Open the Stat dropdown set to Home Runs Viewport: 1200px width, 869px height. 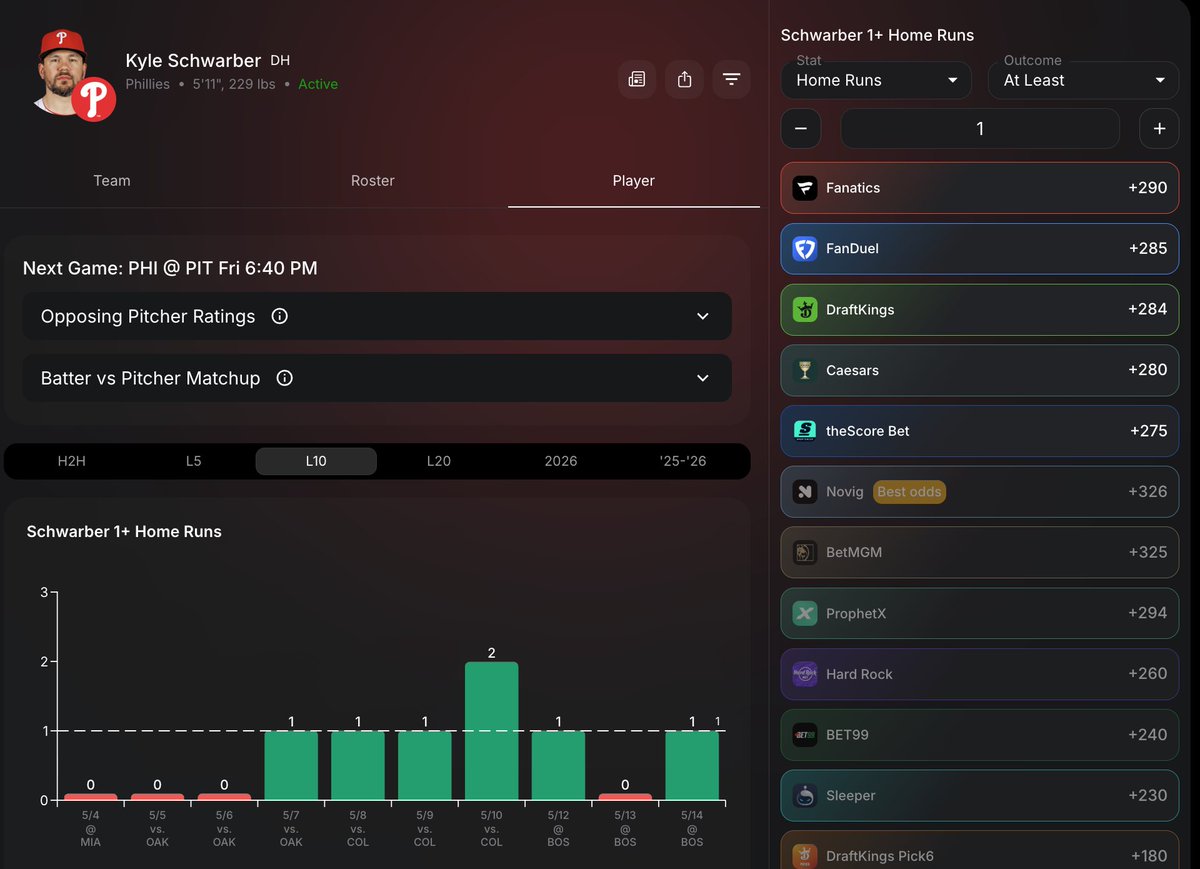tap(876, 80)
